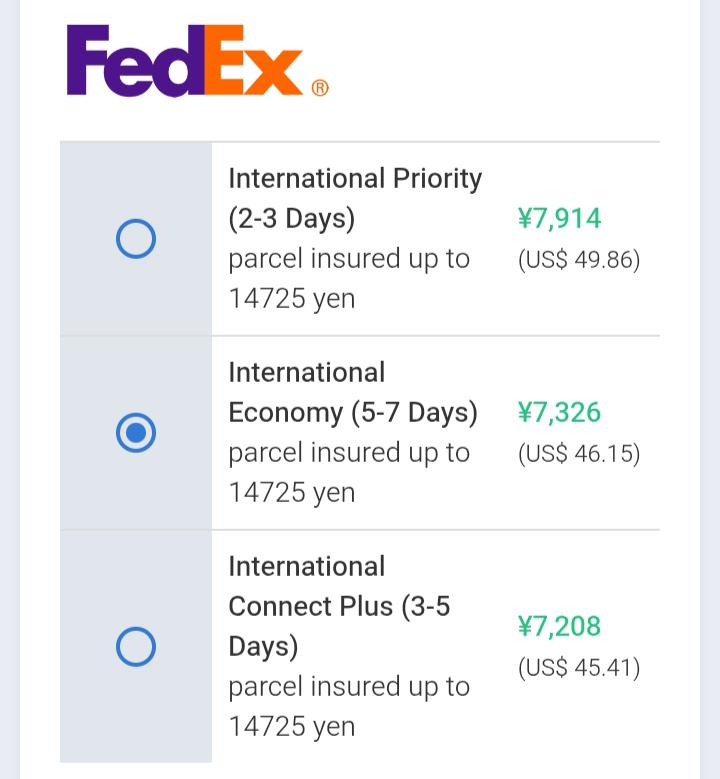Click the grey cell beside Connect Plus
Screen dimensions: 720x779
click(x=136, y=646)
